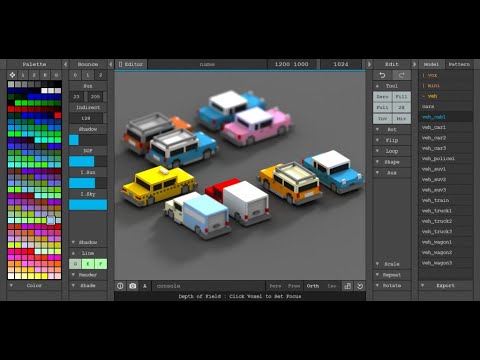Viewport: 480px width, 360px height.
Task: Click the info circle icon beside the camera
Action: pos(120,286)
